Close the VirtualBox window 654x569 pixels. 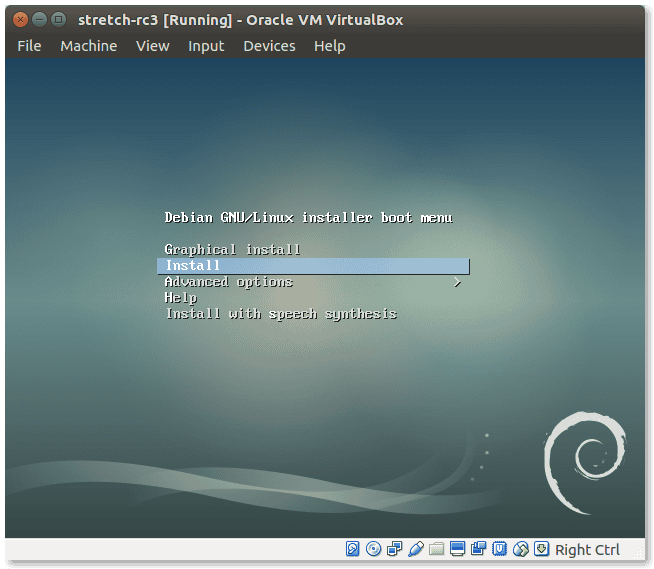20,20
